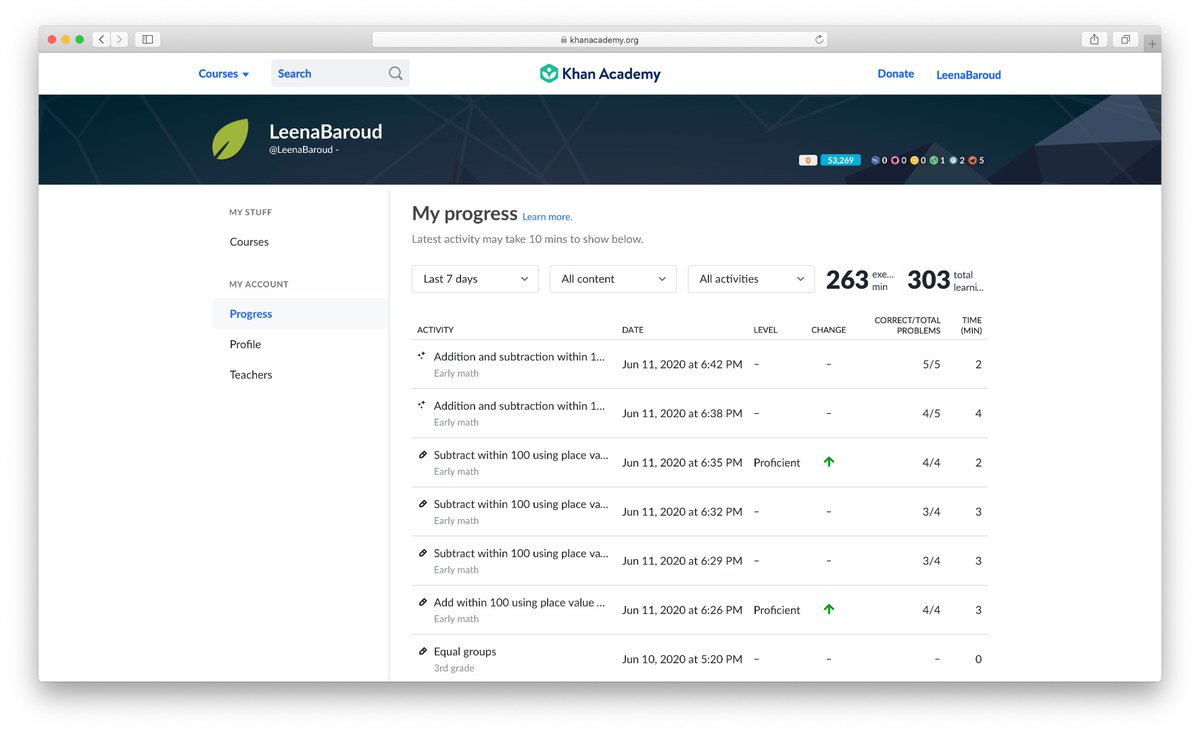Go back with the browser back arrow

(102, 39)
